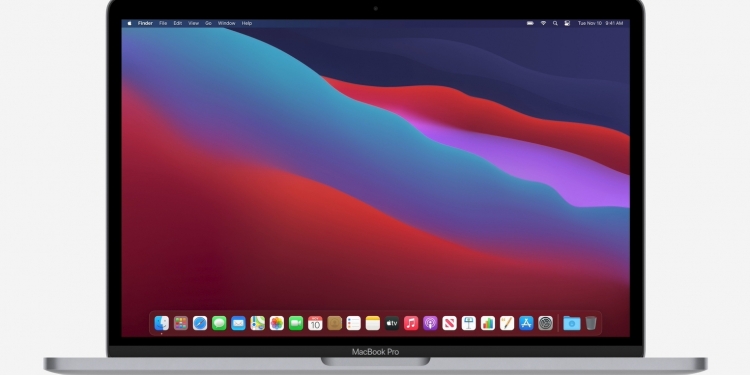Viewport: 750px width, 375px height.
Task: Open the View menu
Action: click(x=193, y=23)
